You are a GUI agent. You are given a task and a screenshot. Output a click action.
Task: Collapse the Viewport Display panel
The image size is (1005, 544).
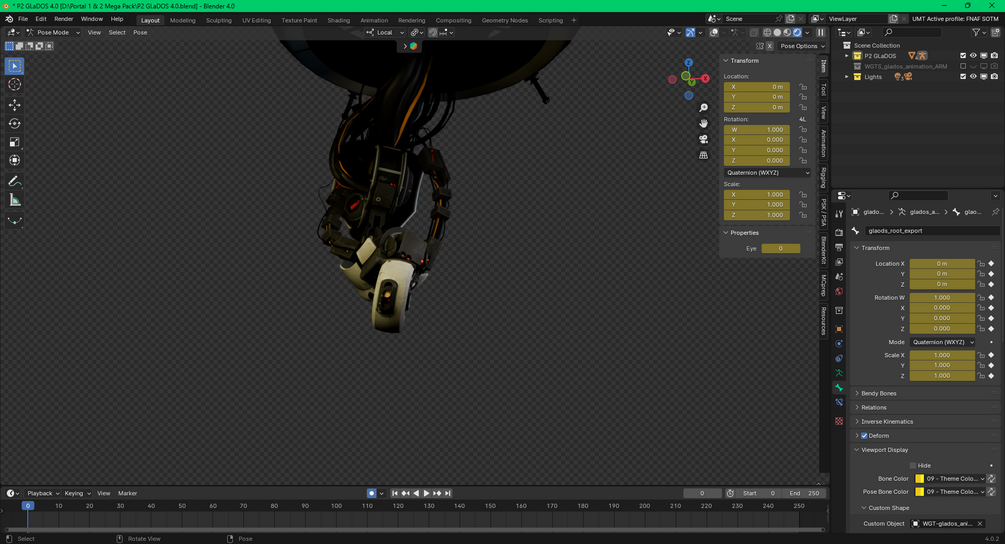[x=885, y=450]
